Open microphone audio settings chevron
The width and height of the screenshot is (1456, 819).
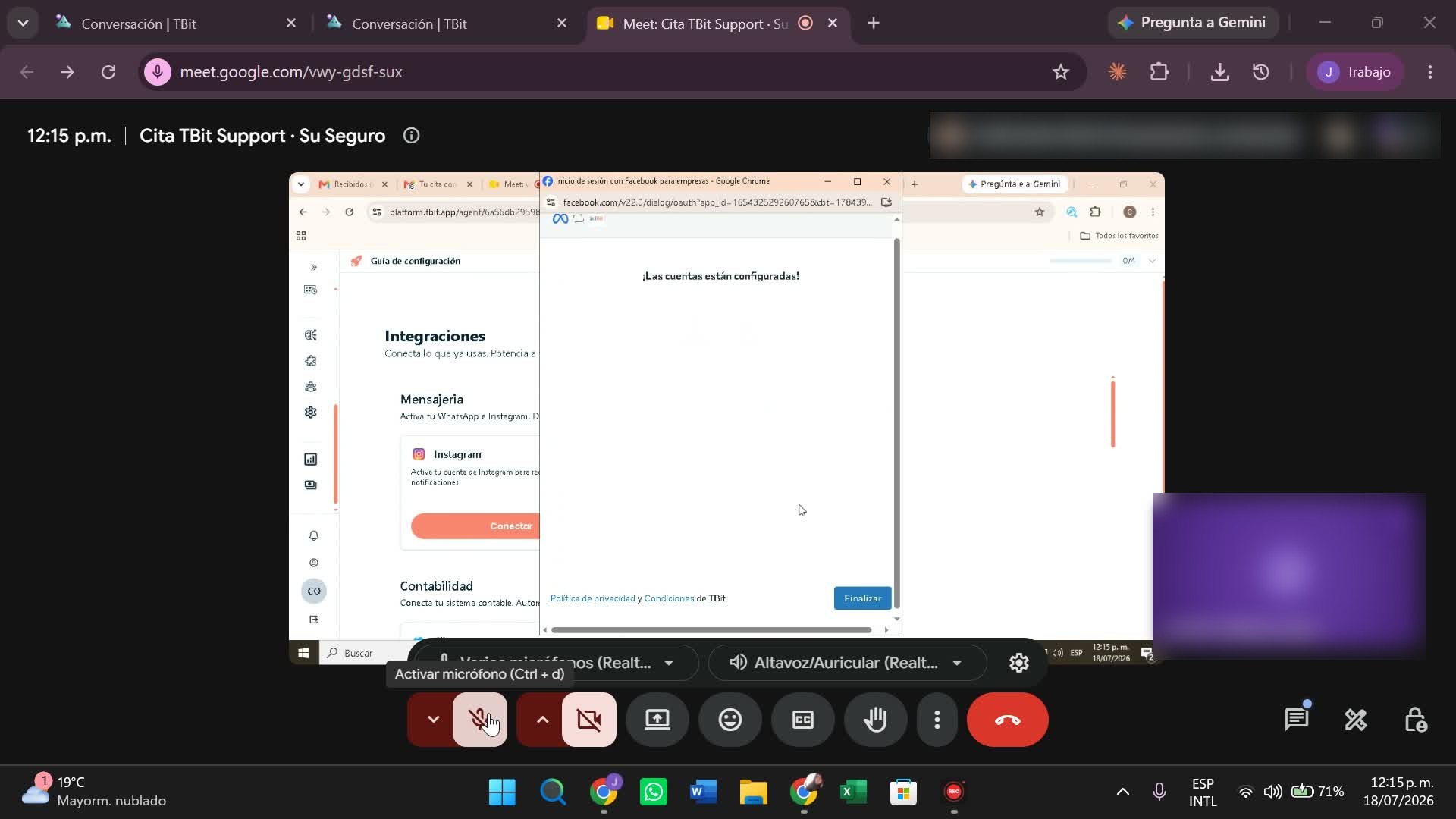pyautogui.click(x=432, y=720)
